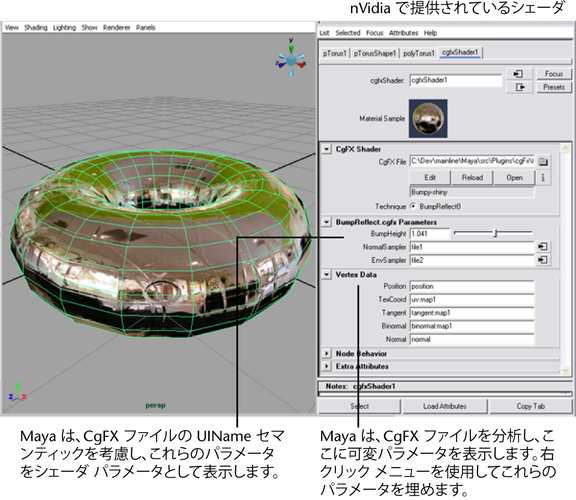Click the Binormal binormal:map1 field
Screen dimensions: 576x500
472,326
